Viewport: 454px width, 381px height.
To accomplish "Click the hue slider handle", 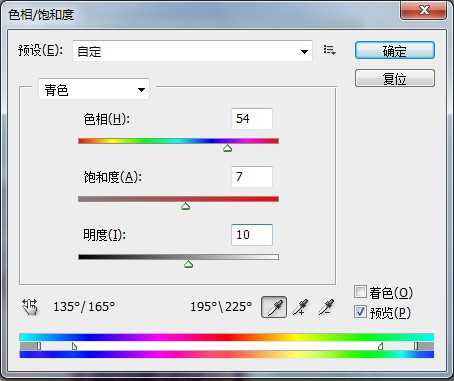I will click(x=227, y=148).
